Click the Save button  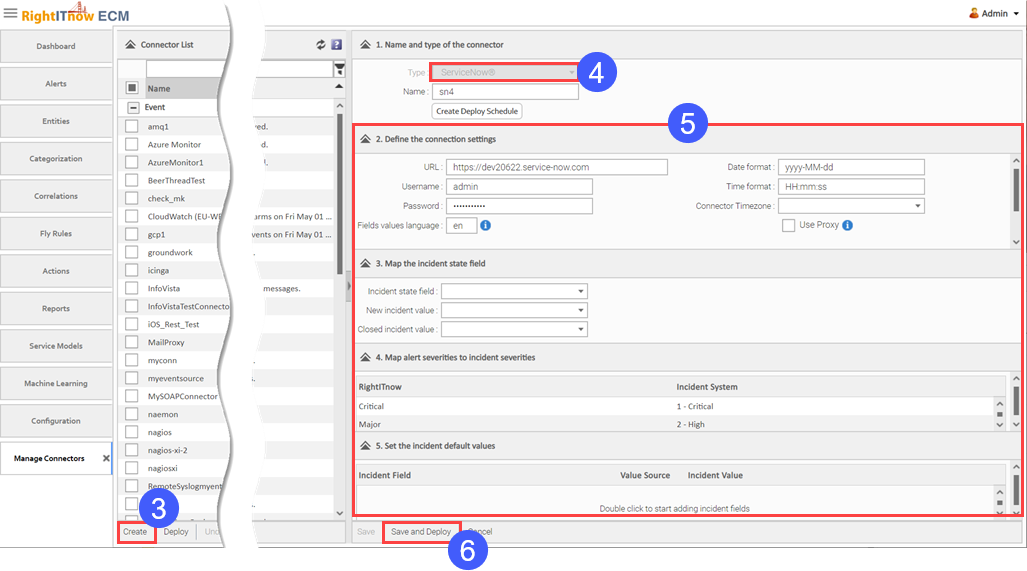tap(366, 532)
